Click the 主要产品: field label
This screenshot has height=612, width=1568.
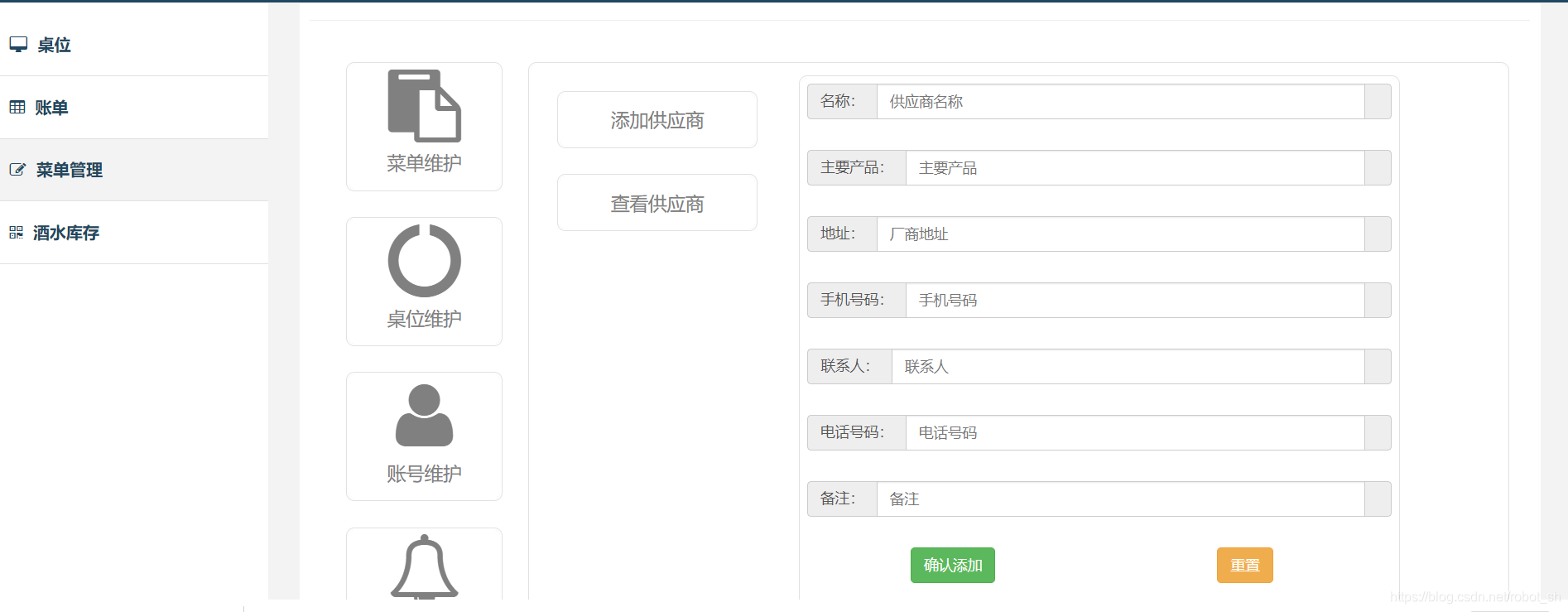pos(857,167)
